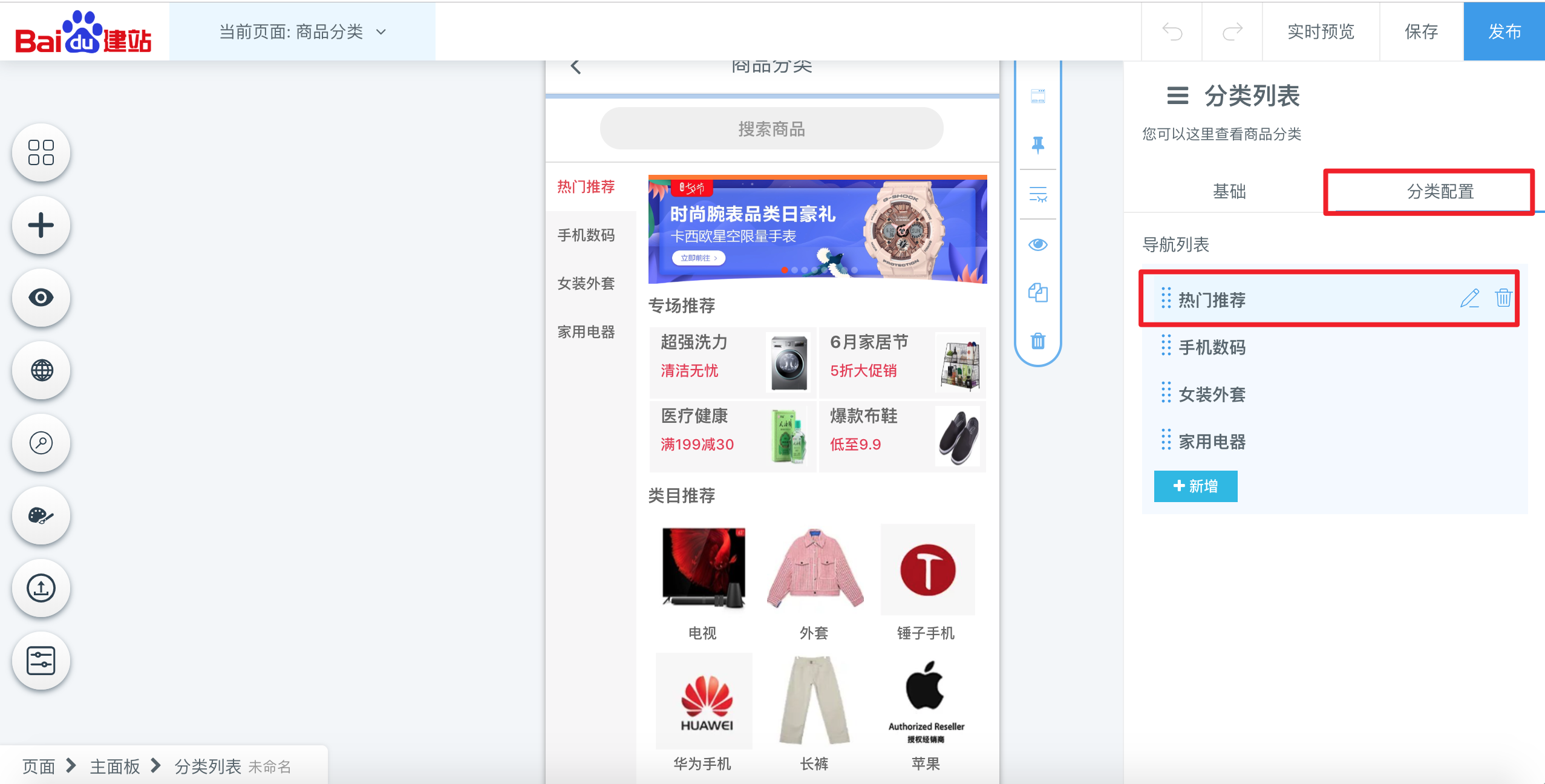Click the pin icon in floating toolbar
Screen dimensions: 1545x784
click(1038, 145)
